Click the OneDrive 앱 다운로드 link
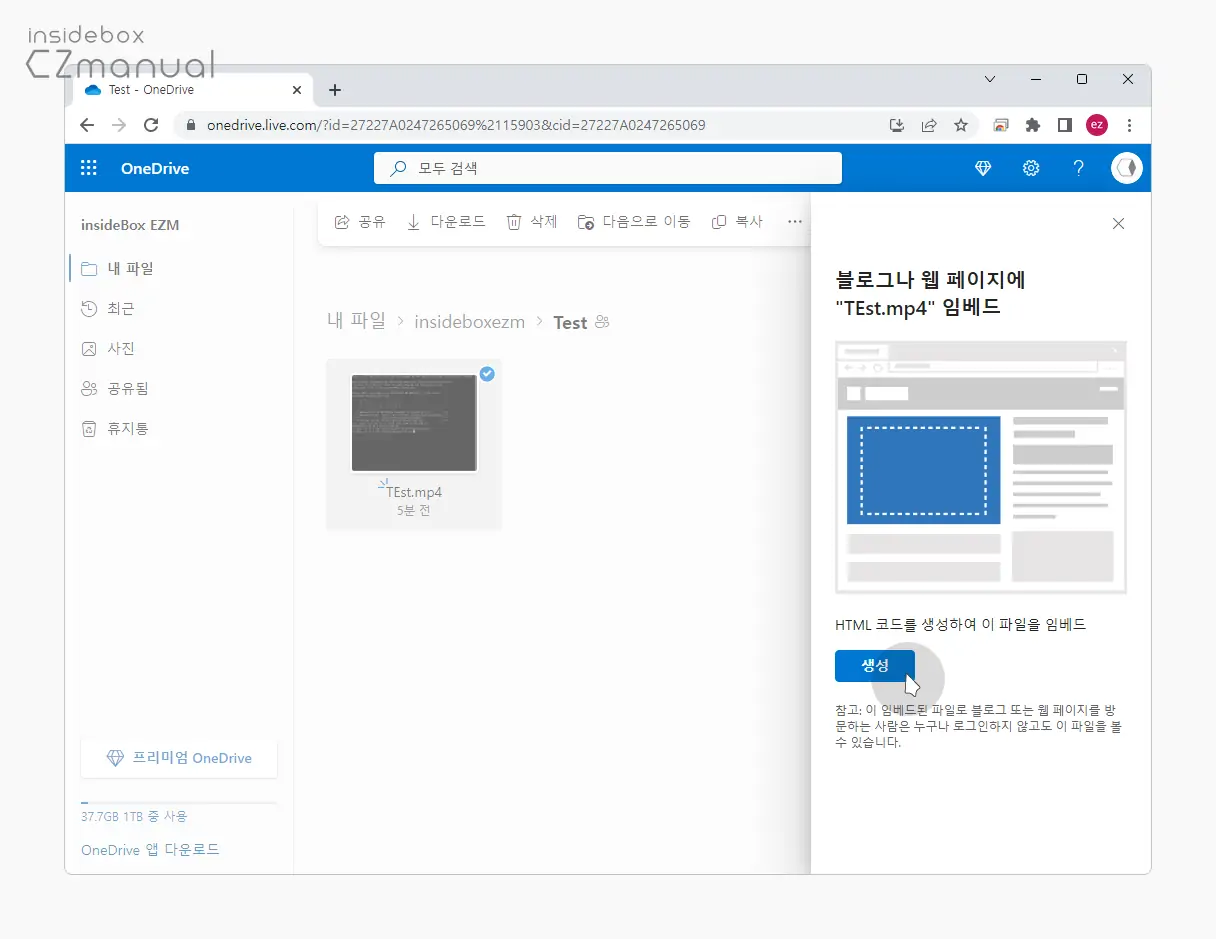Viewport: 1216px width, 939px height. (x=150, y=849)
